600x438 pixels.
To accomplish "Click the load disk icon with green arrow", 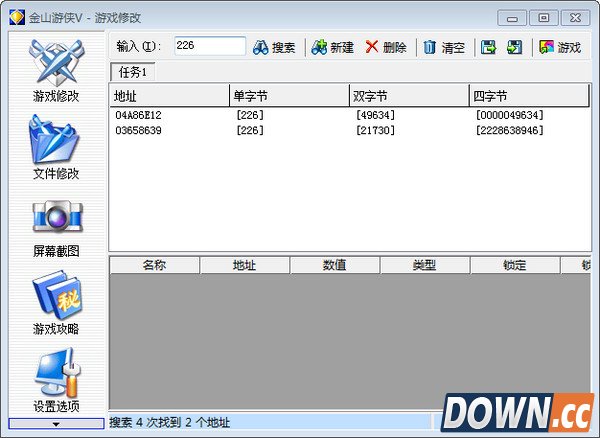I will [x=514, y=47].
